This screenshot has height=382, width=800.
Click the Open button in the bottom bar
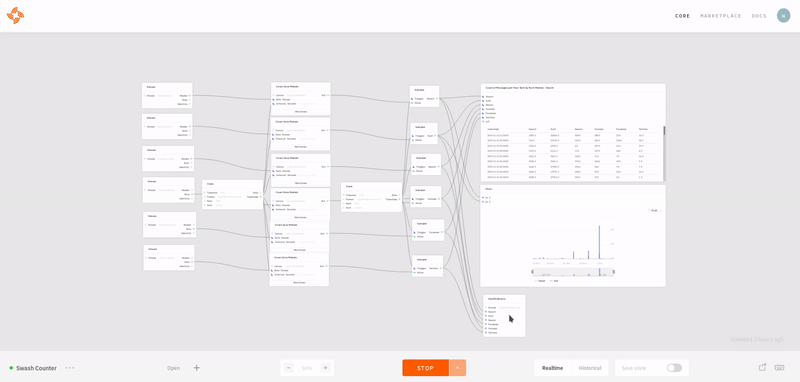173,368
